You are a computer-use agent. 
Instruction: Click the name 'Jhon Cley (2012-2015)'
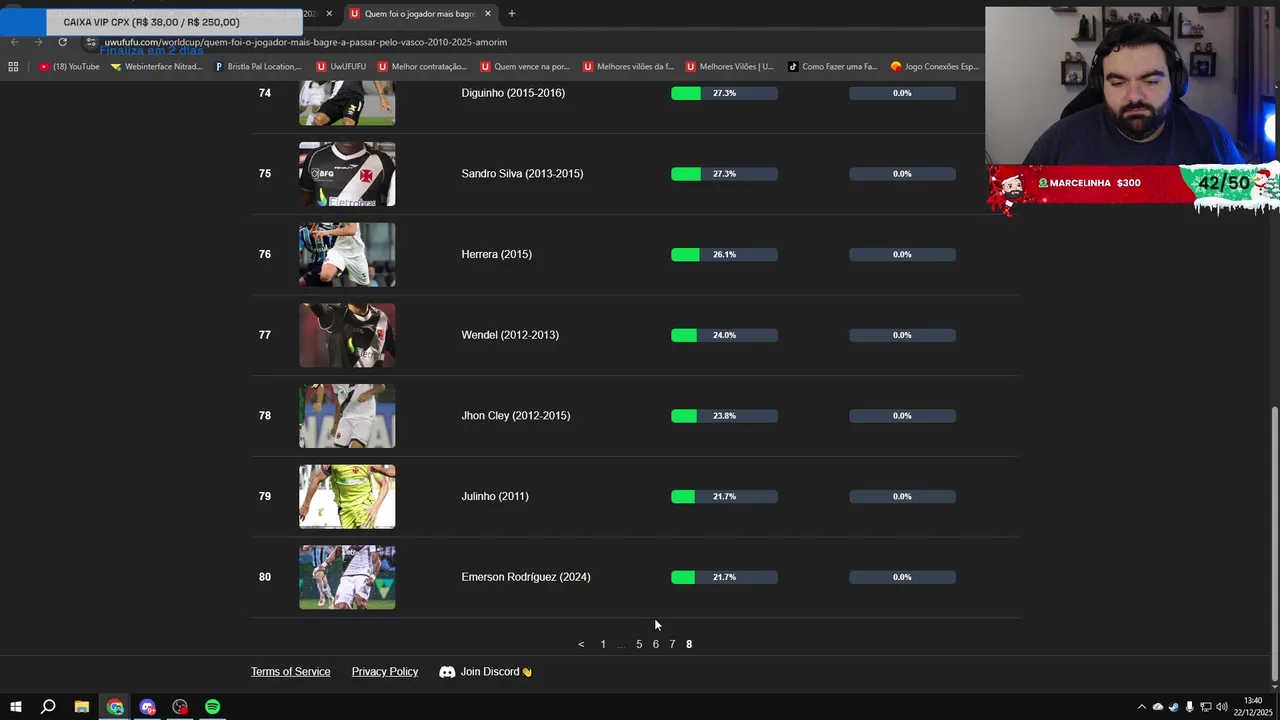click(516, 416)
